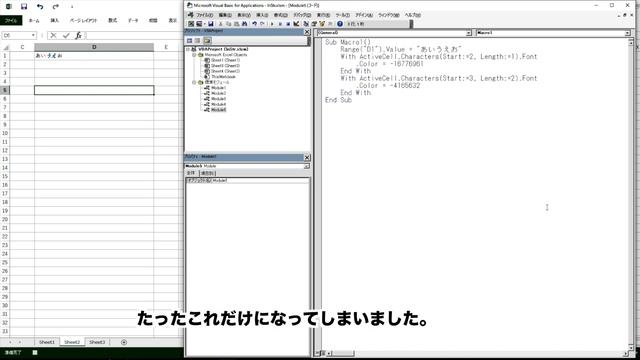The image size is (640, 360).
Task: Pause execution with the Break button in VBA
Action: tap(280, 24)
